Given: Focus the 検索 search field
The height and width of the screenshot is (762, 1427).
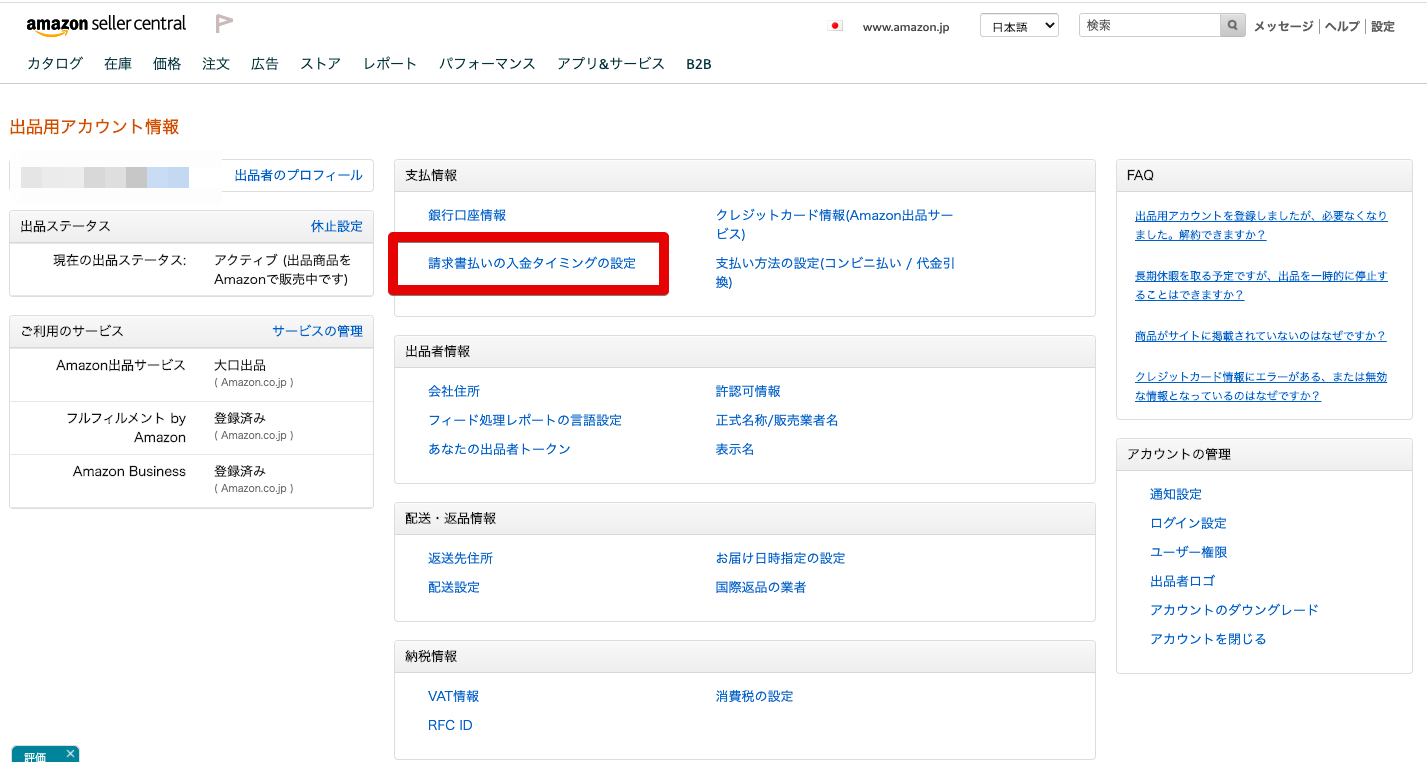Looking at the screenshot, I should pos(1150,25).
